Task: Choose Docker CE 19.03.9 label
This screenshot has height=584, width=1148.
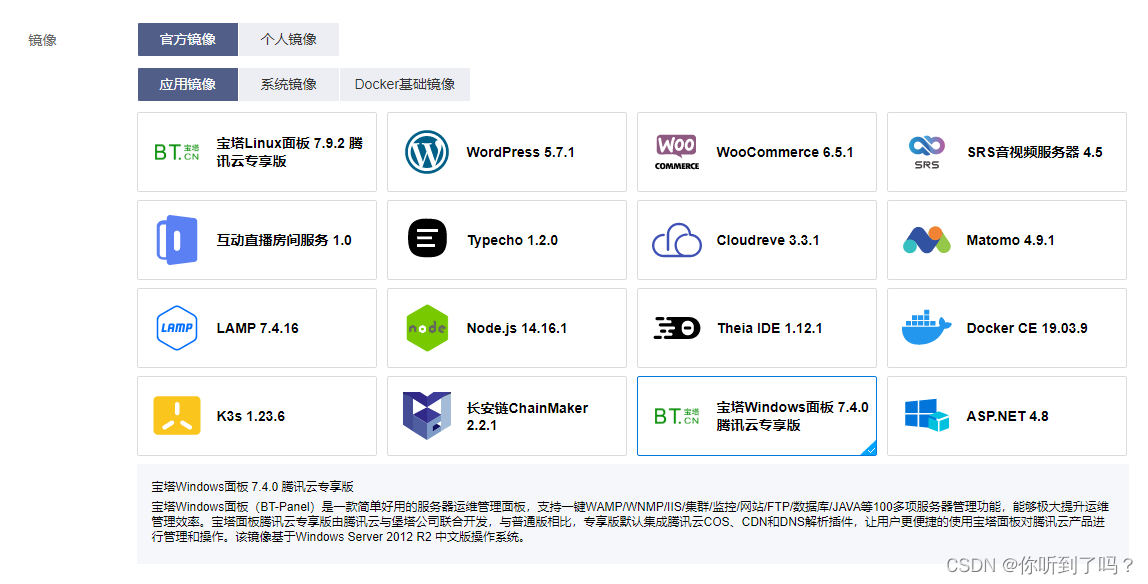Action: point(1027,328)
